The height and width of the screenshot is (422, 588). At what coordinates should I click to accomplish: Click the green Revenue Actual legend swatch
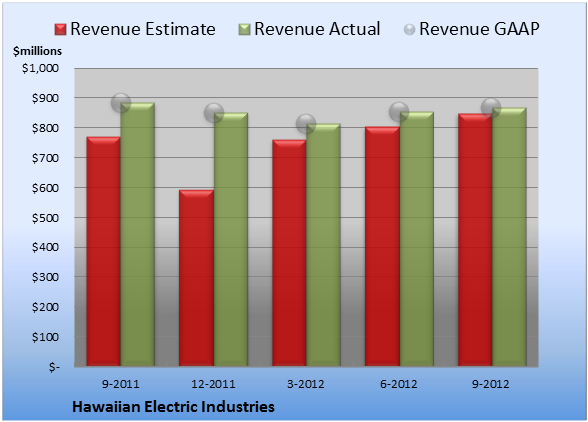pos(244,30)
